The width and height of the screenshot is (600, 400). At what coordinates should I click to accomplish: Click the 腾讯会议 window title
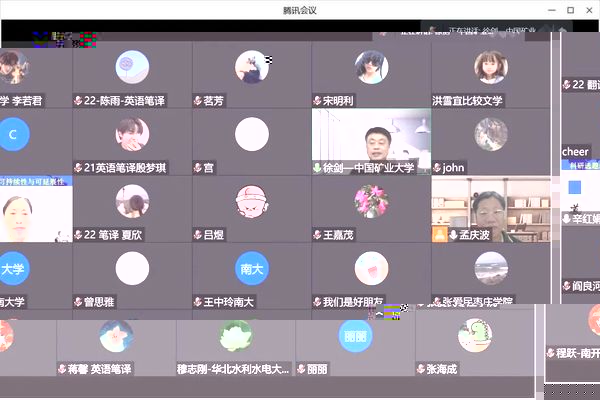click(x=300, y=10)
